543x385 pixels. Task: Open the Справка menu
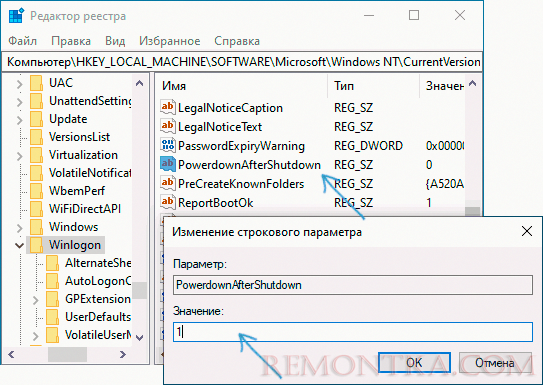coord(237,41)
